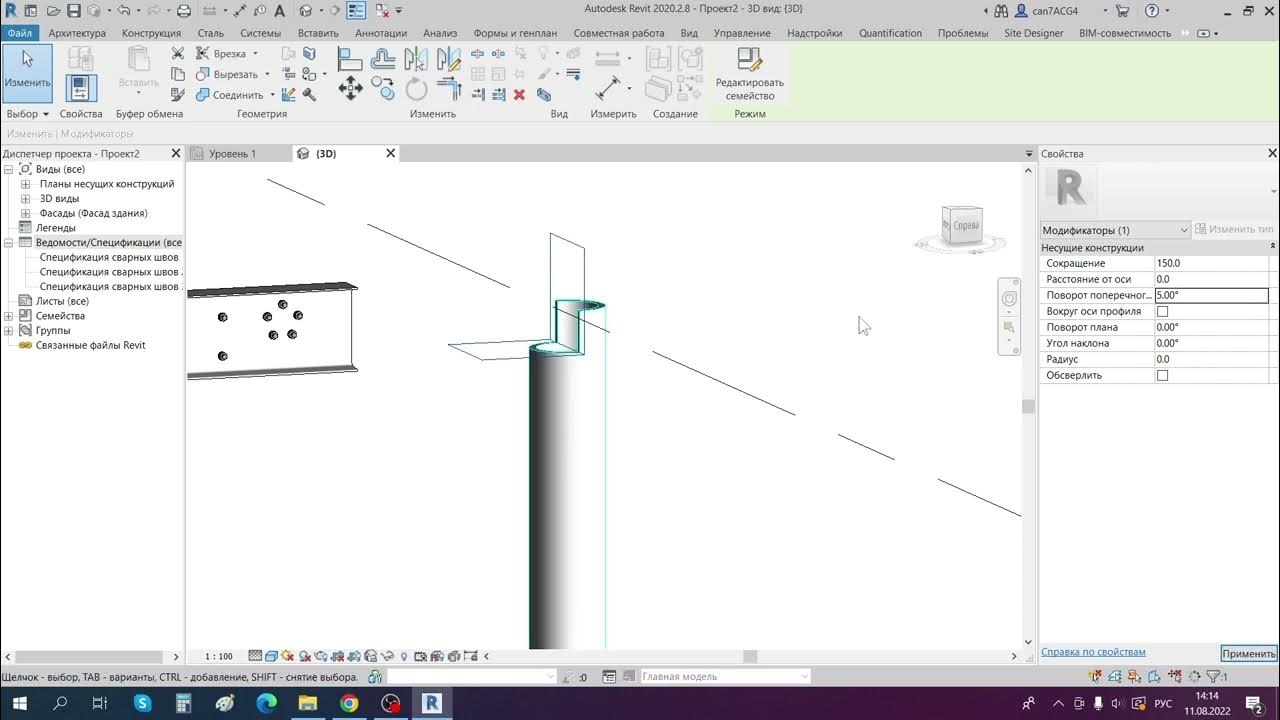Open Chrome from the Windows taskbar
This screenshot has height=720, width=1280.
pyautogui.click(x=349, y=703)
